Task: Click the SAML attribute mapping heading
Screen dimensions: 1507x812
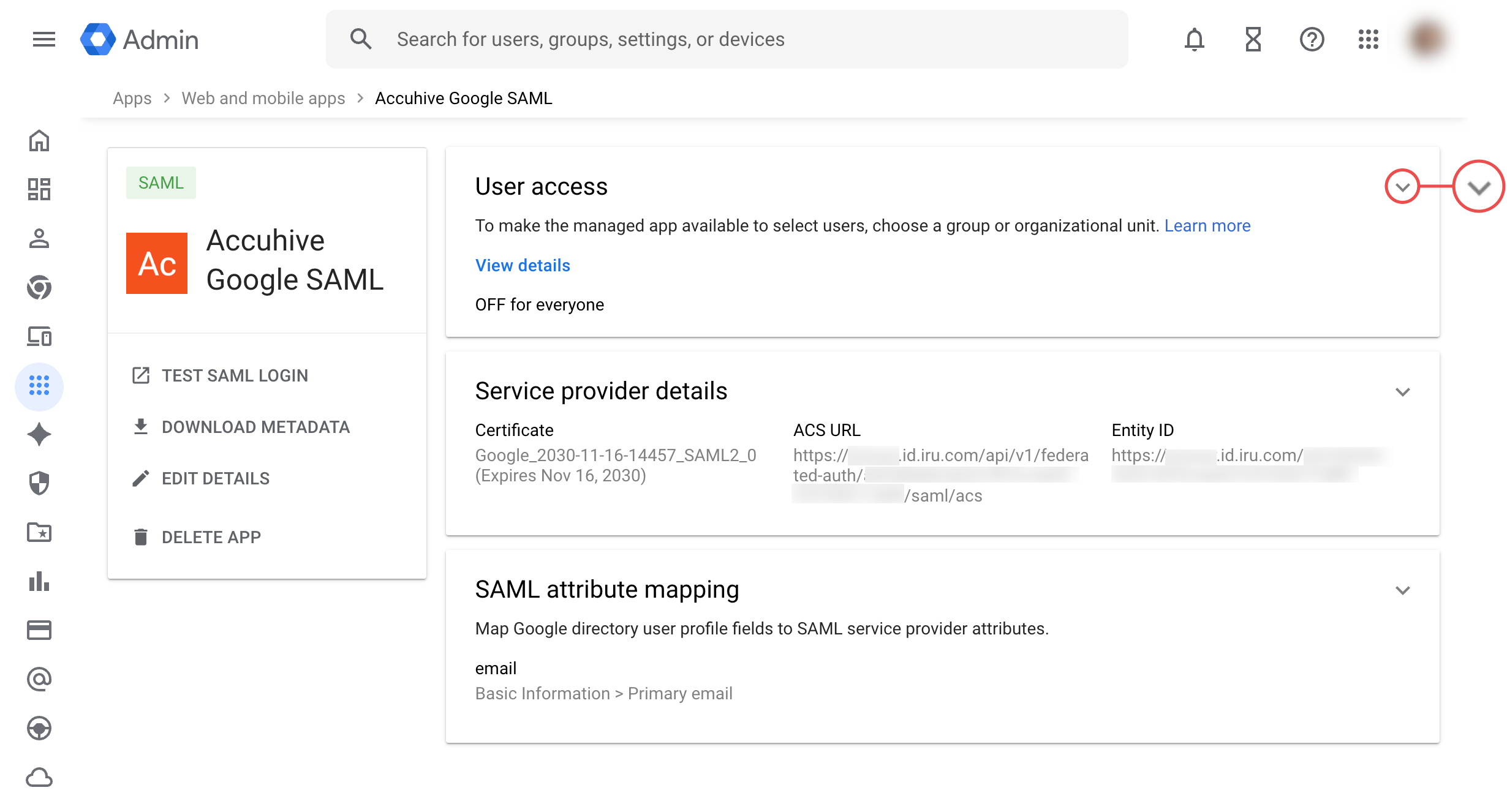Action: pyautogui.click(x=607, y=589)
